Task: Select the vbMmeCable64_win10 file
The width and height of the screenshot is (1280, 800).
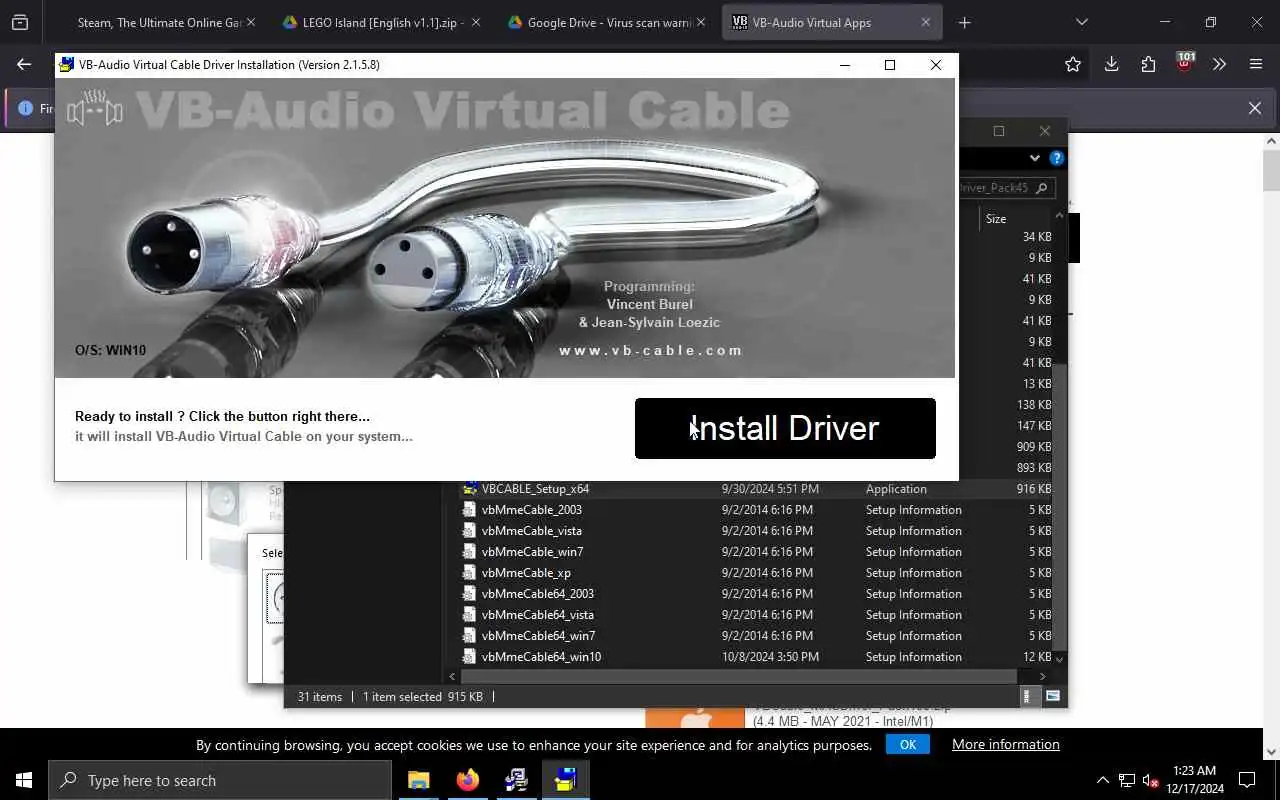Action: tap(756, 657)
